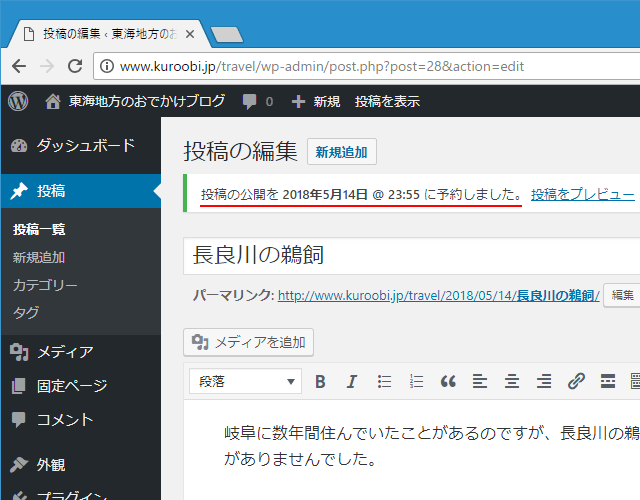The width and height of the screenshot is (640, 500).
Task: Open the 段落 format dropdown
Action: click(x=245, y=381)
